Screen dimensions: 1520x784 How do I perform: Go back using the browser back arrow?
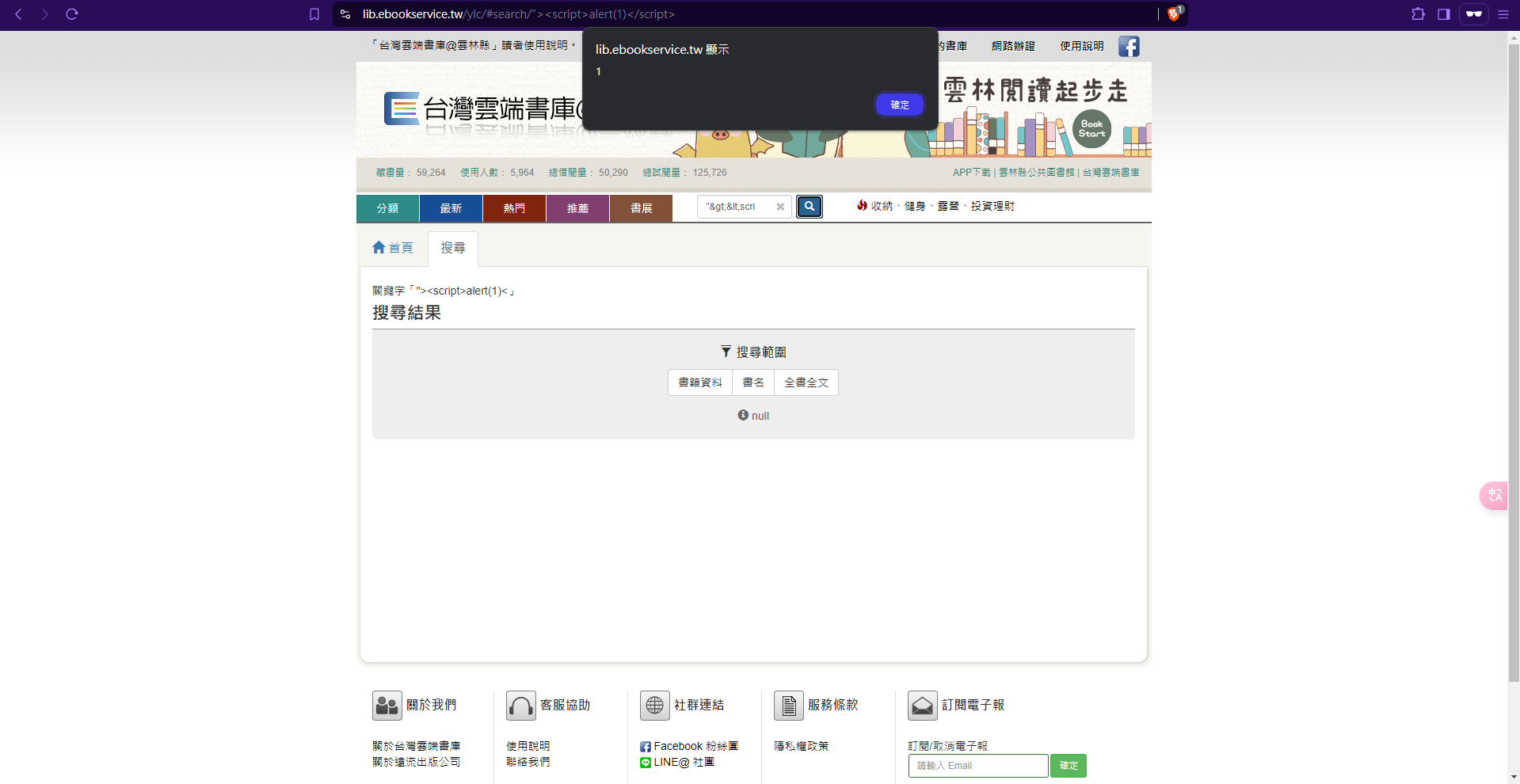pyautogui.click(x=18, y=14)
